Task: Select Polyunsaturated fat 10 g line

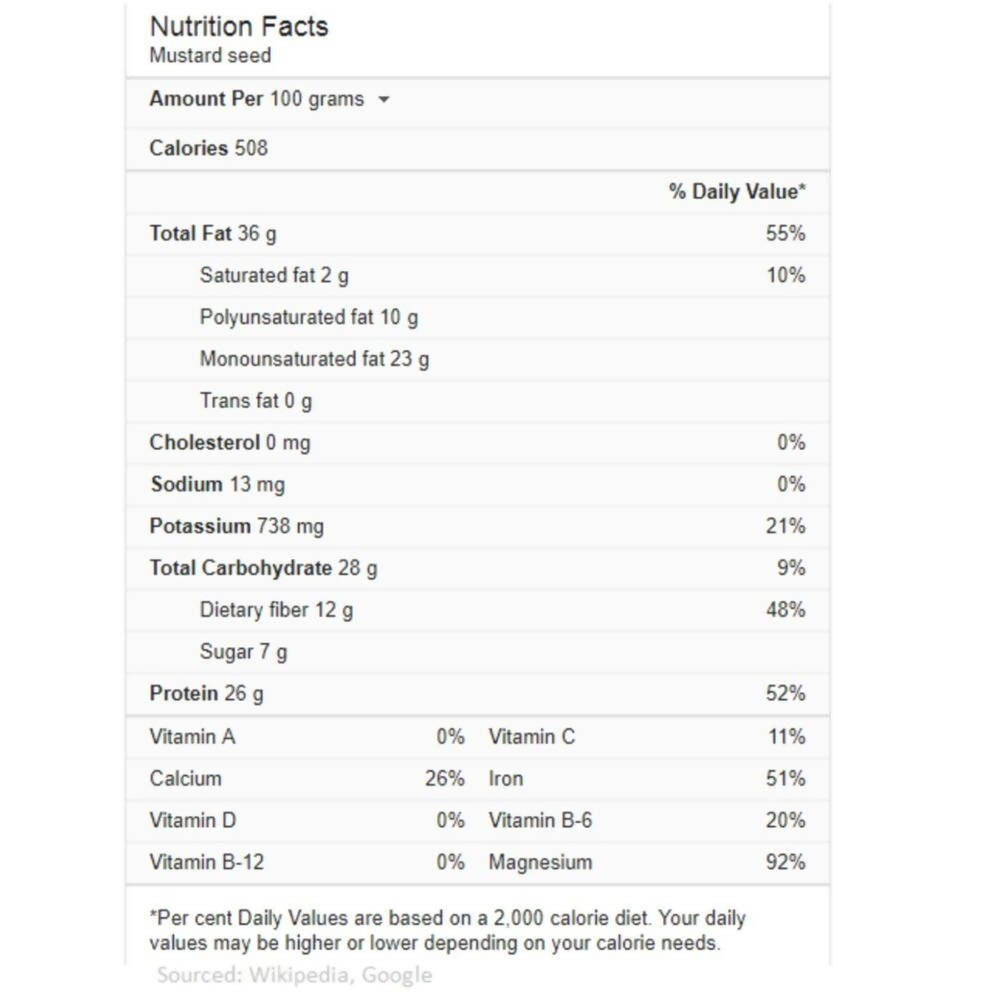Action: [309, 317]
